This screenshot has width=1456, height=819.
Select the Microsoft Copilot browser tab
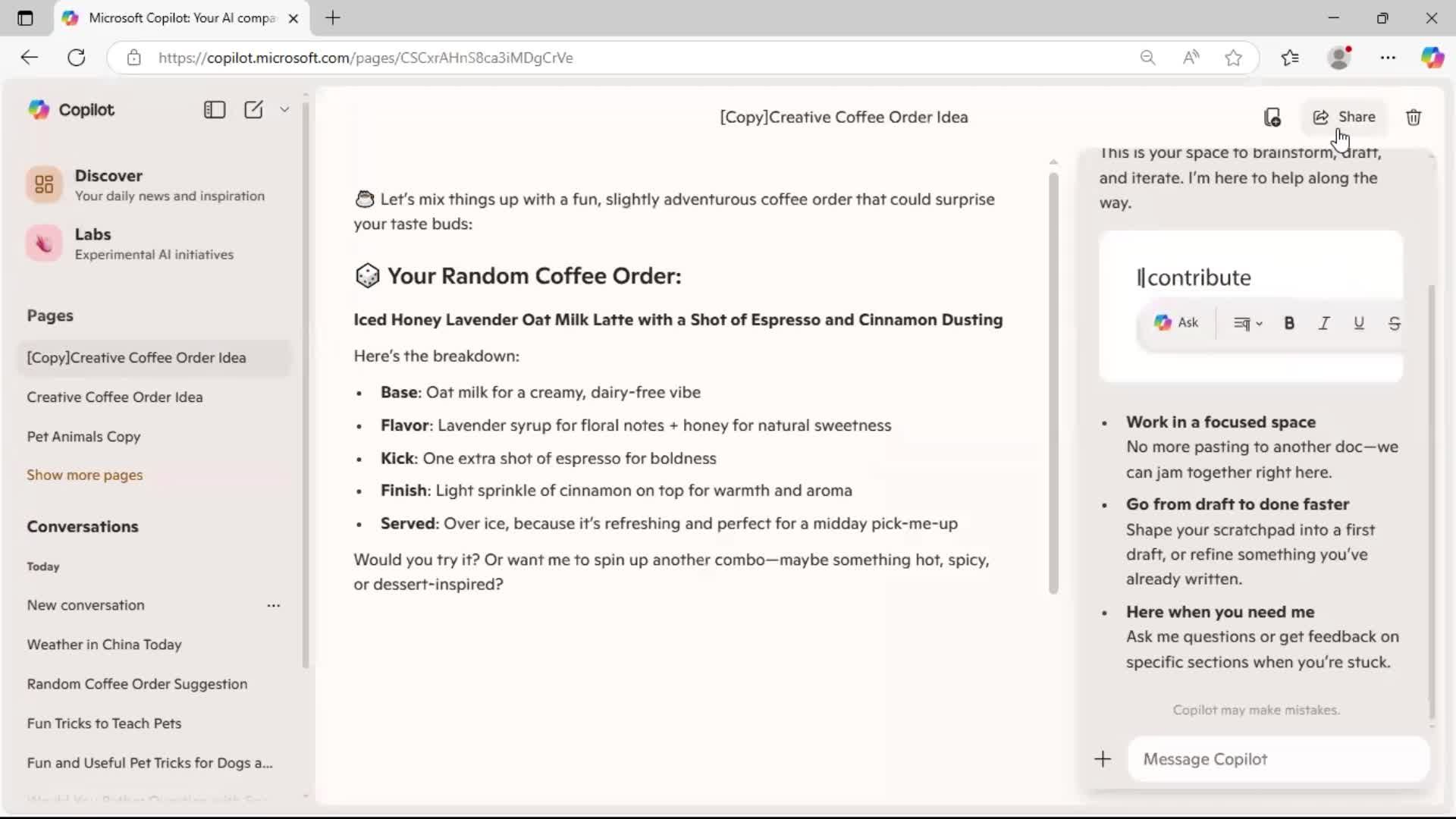(181, 18)
